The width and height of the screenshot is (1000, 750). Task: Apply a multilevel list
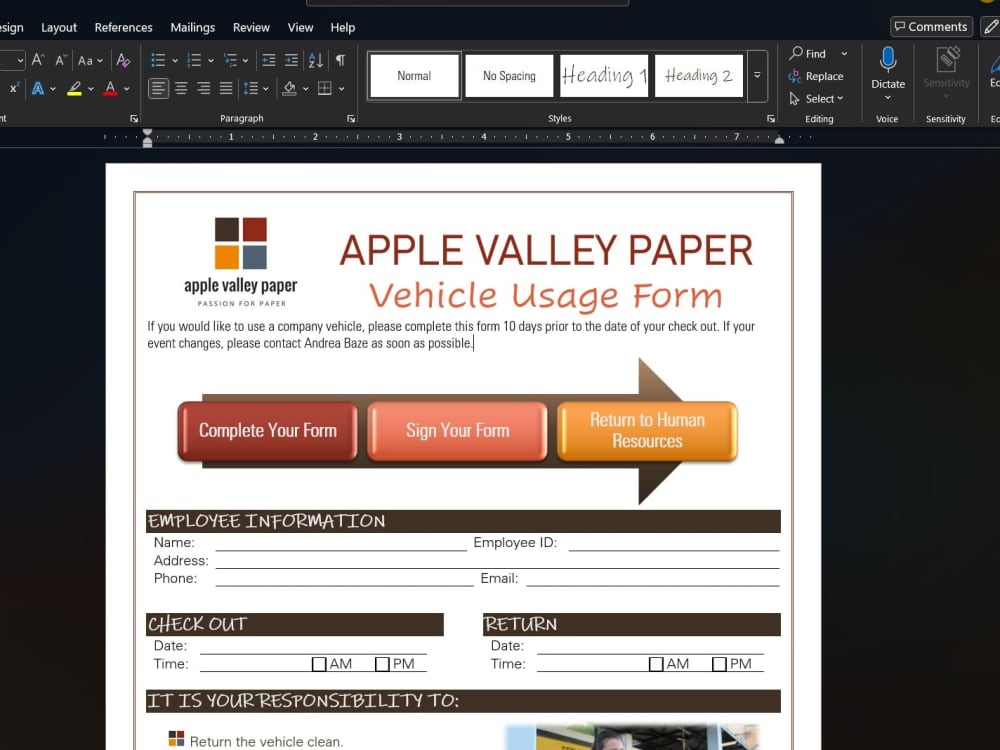[x=230, y=60]
